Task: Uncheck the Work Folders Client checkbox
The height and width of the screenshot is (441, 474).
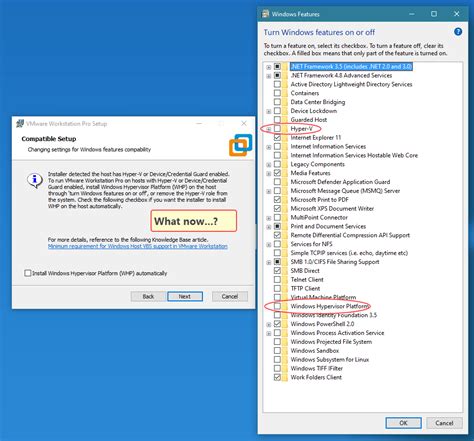Action: 277,377
